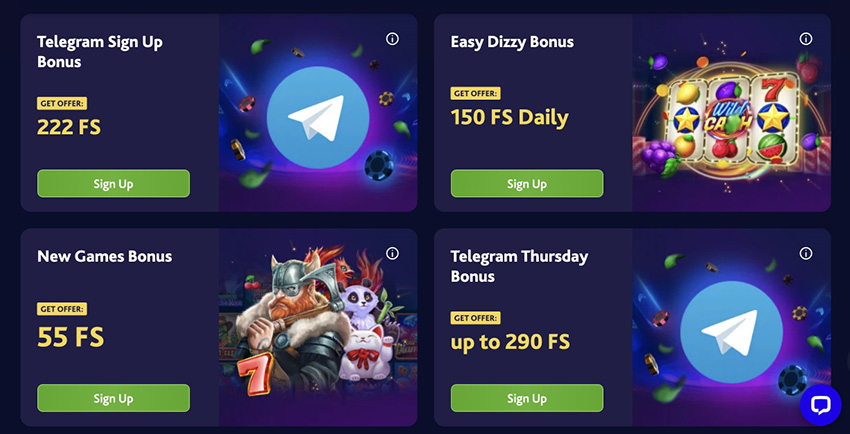Sign Up for 150 FS Daily offer
This screenshot has width=850, height=434.
pos(527,184)
